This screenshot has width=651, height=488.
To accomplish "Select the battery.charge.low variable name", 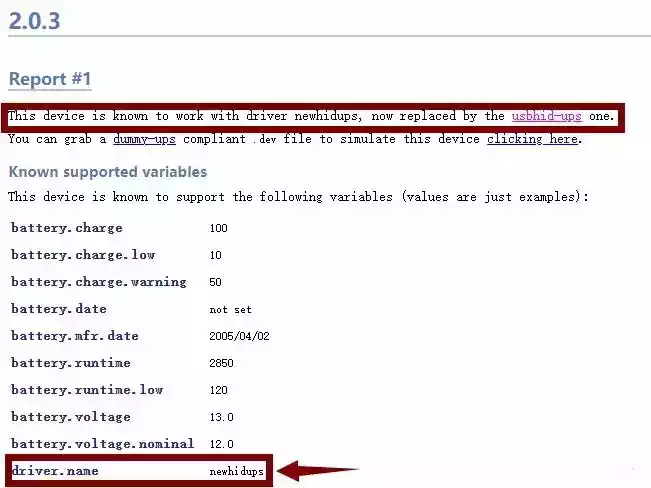I will point(83,255).
